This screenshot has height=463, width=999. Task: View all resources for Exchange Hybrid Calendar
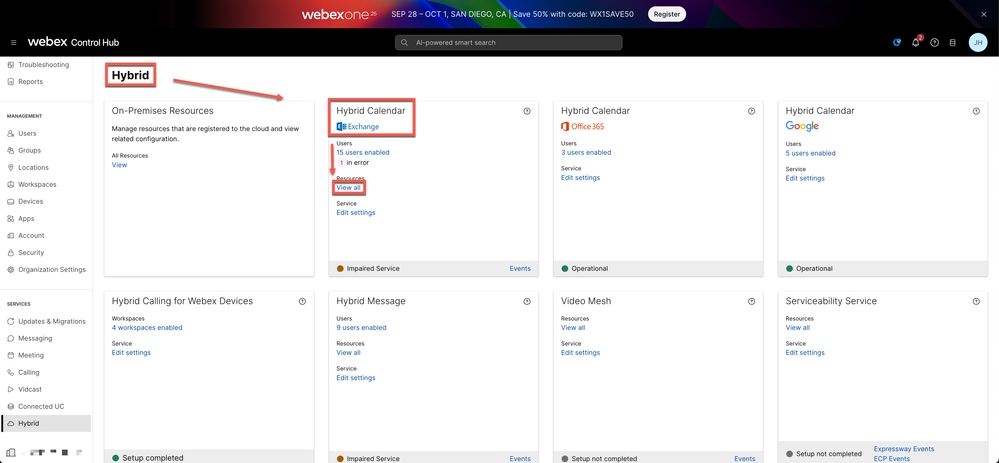pyautogui.click(x=349, y=188)
